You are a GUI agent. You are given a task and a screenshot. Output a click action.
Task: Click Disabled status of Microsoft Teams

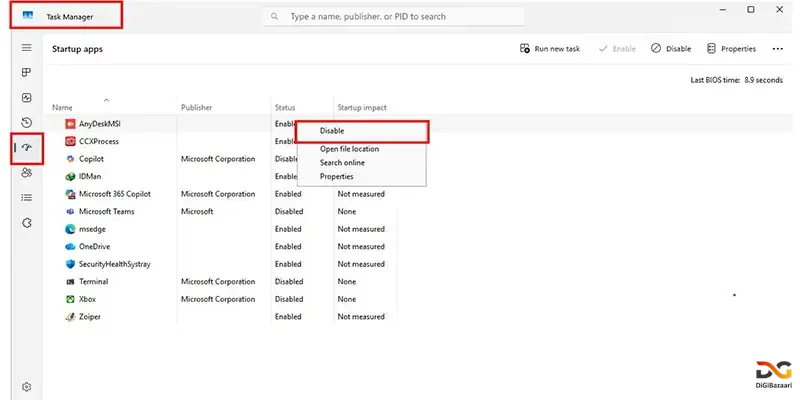pos(289,211)
